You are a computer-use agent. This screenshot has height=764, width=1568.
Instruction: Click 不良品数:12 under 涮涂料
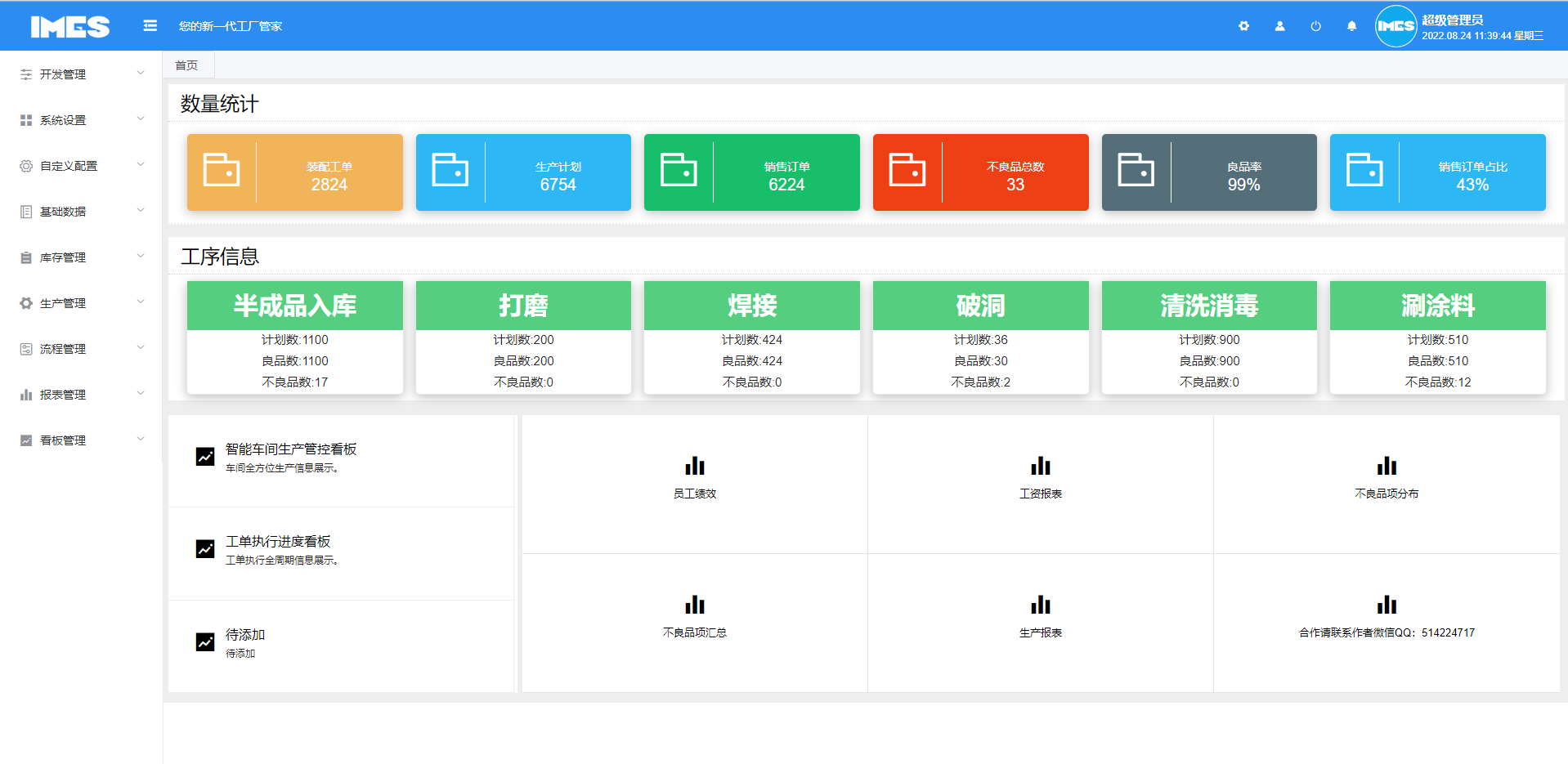[1438, 382]
